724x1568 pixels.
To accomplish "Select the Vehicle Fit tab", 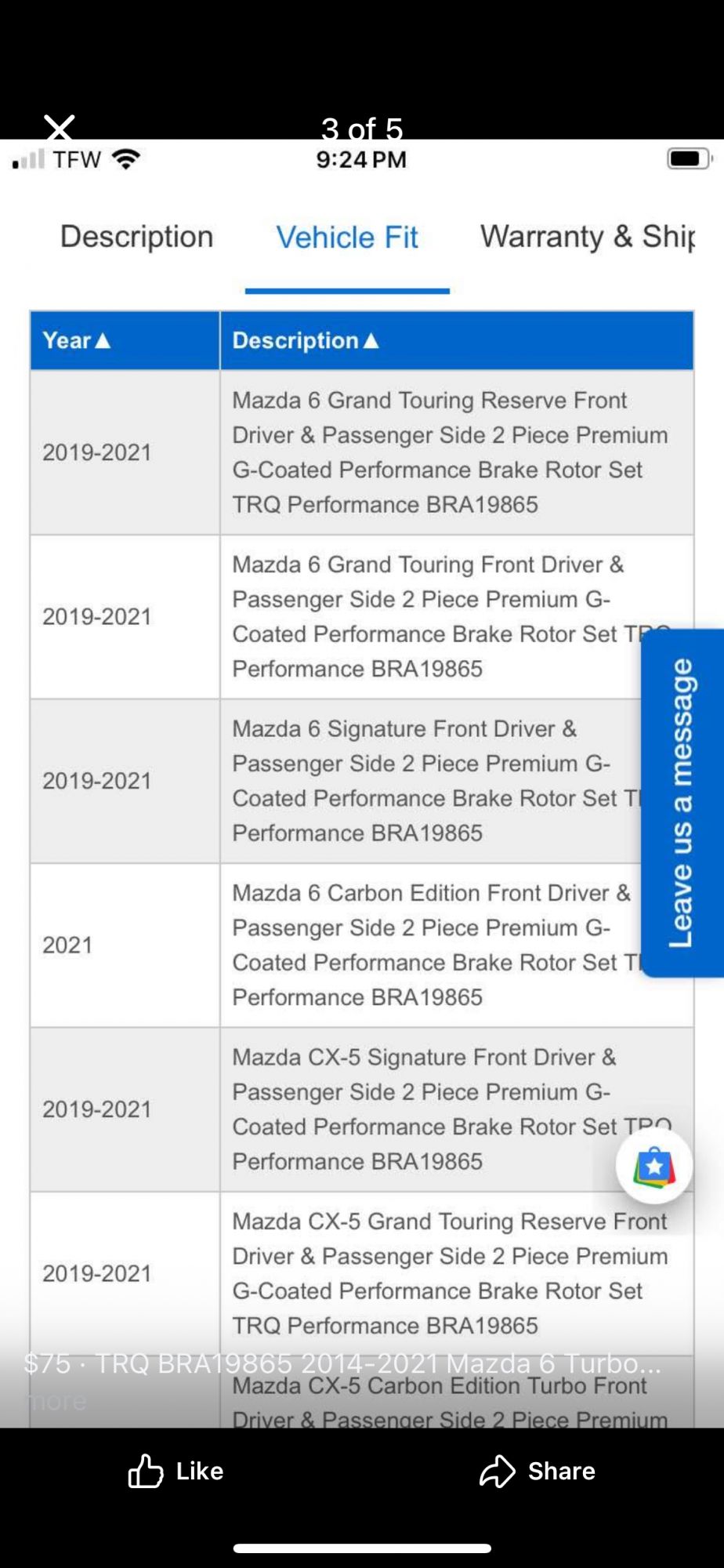I will point(347,238).
